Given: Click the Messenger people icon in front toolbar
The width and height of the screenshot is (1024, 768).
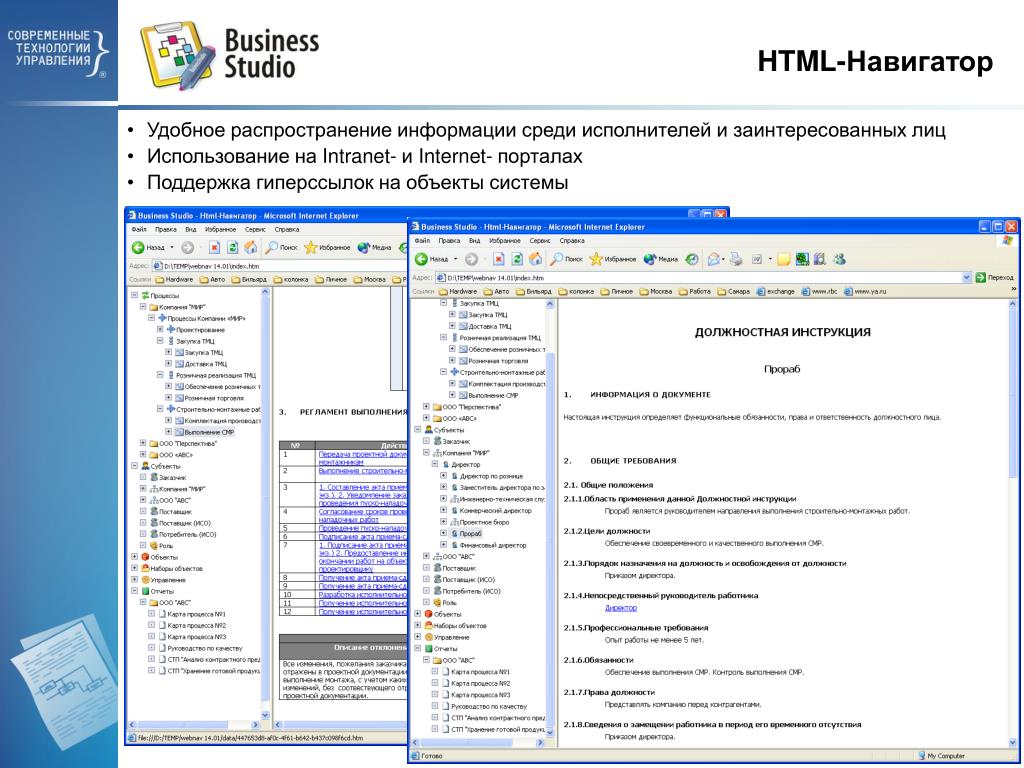Looking at the screenshot, I should click(839, 259).
